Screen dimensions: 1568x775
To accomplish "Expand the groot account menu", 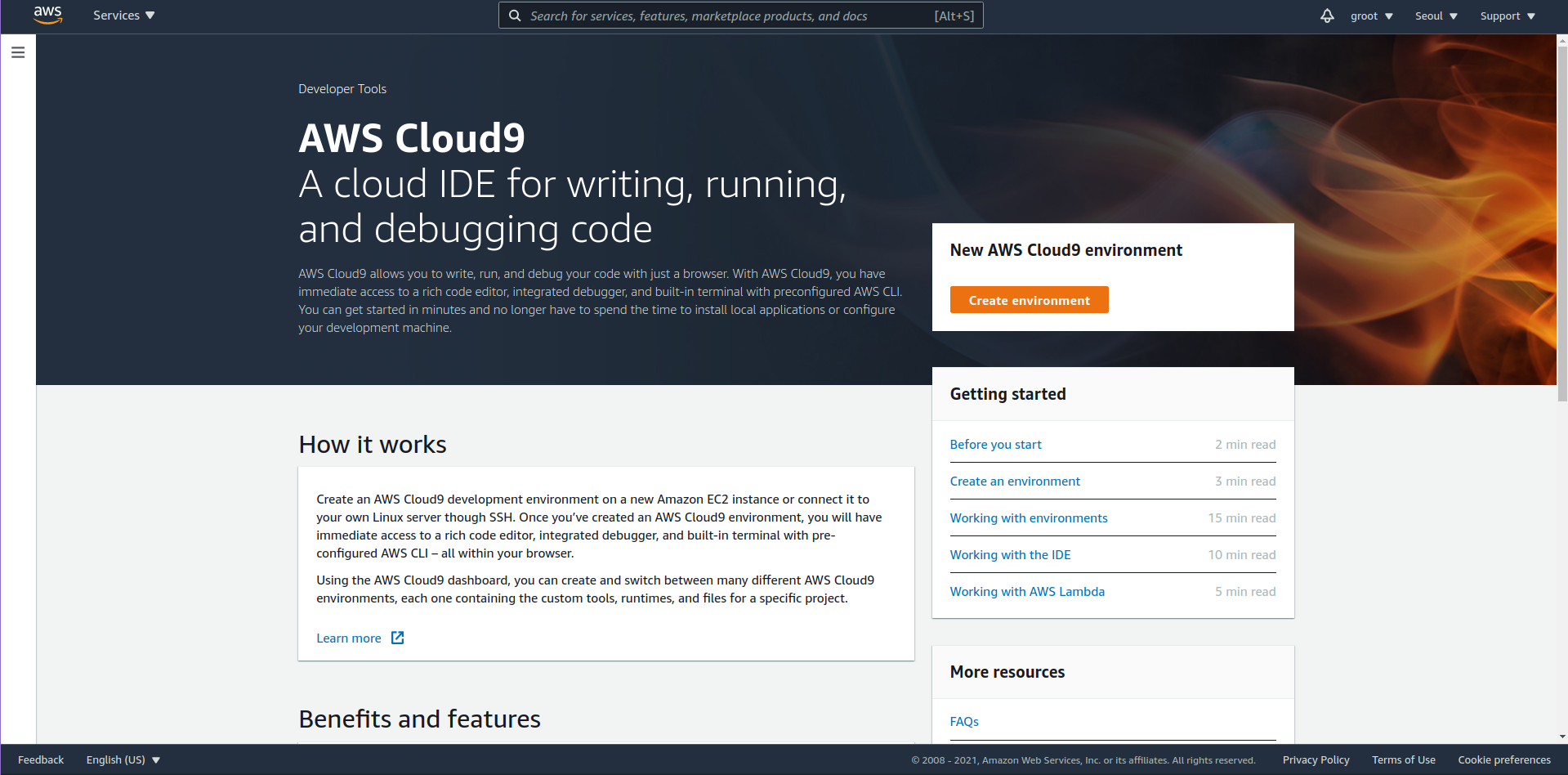I will [1371, 16].
